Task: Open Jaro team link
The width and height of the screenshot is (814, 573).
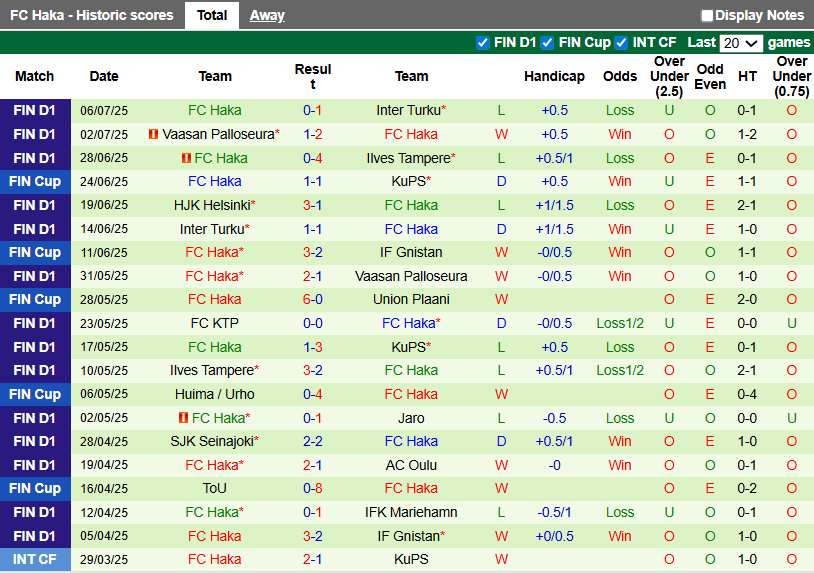Action: [411, 418]
